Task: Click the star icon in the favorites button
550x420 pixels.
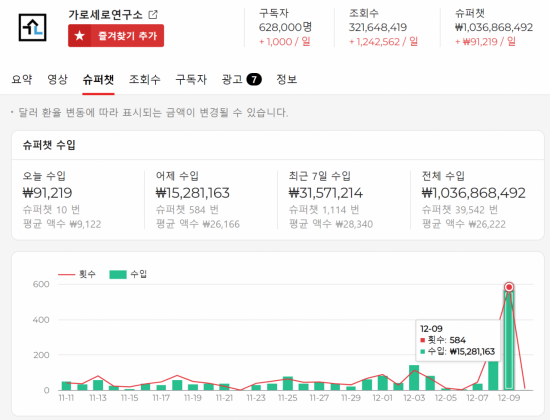Action: click(80, 35)
